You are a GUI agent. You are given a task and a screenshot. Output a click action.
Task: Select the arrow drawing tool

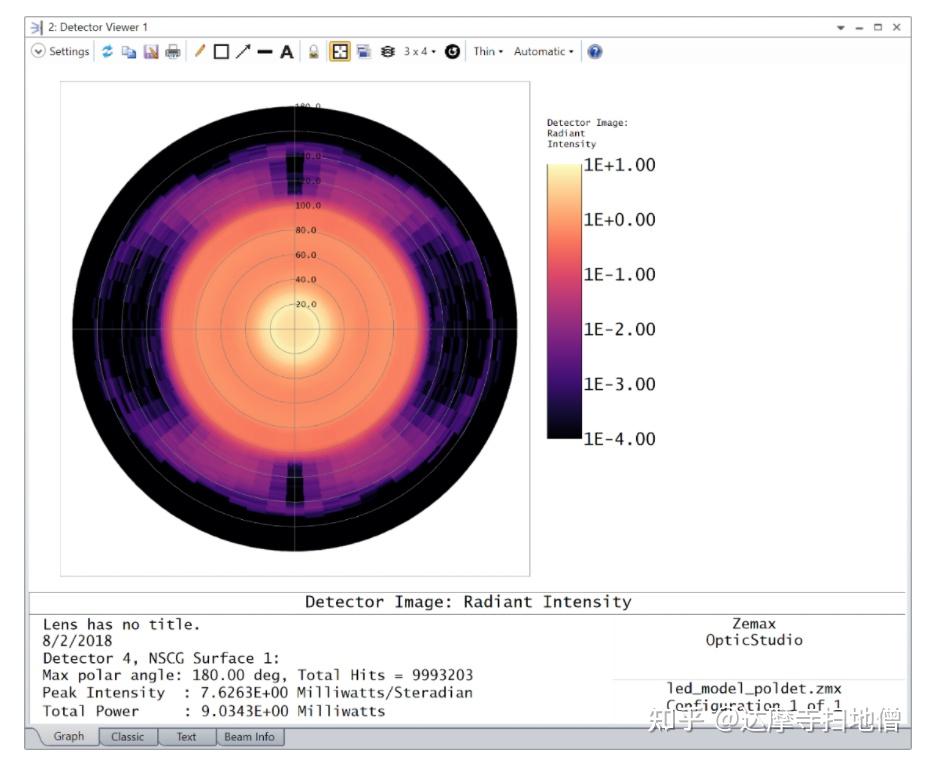(x=243, y=51)
